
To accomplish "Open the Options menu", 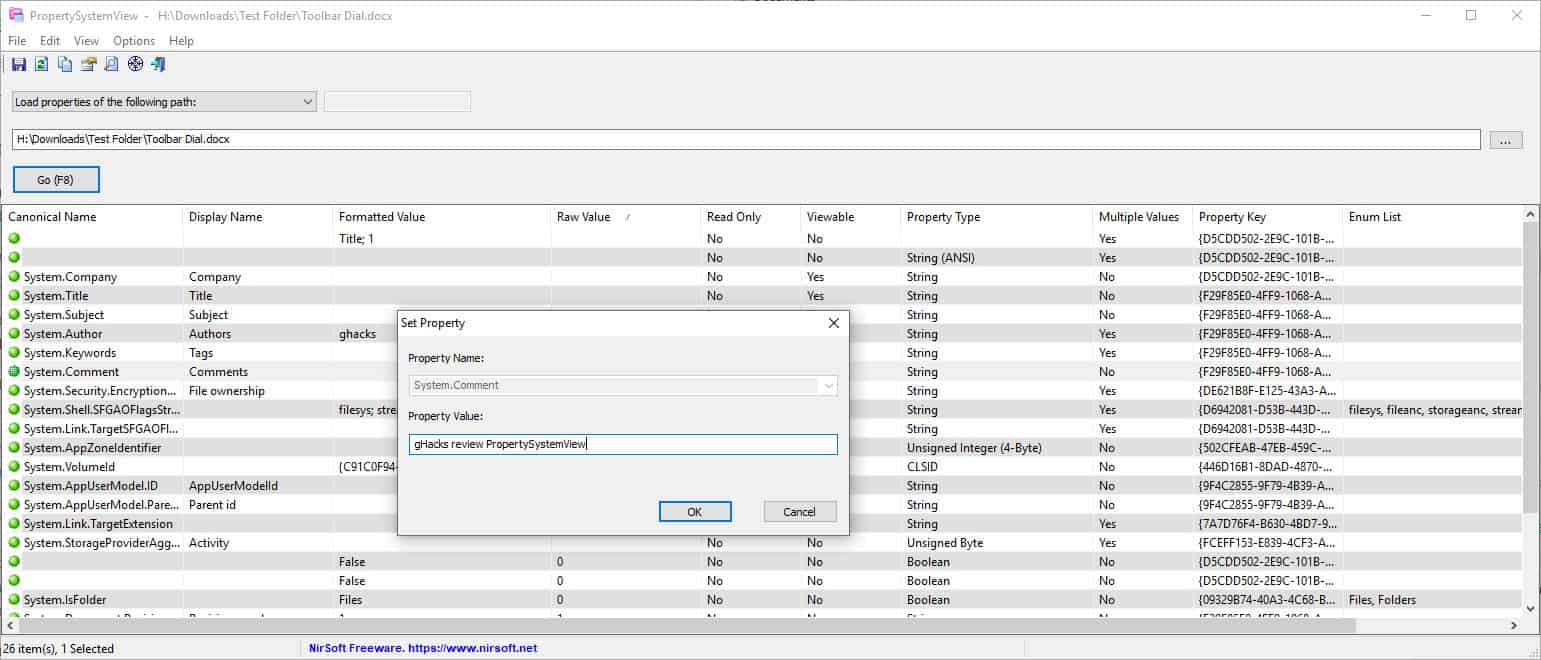I will pos(133,41).
